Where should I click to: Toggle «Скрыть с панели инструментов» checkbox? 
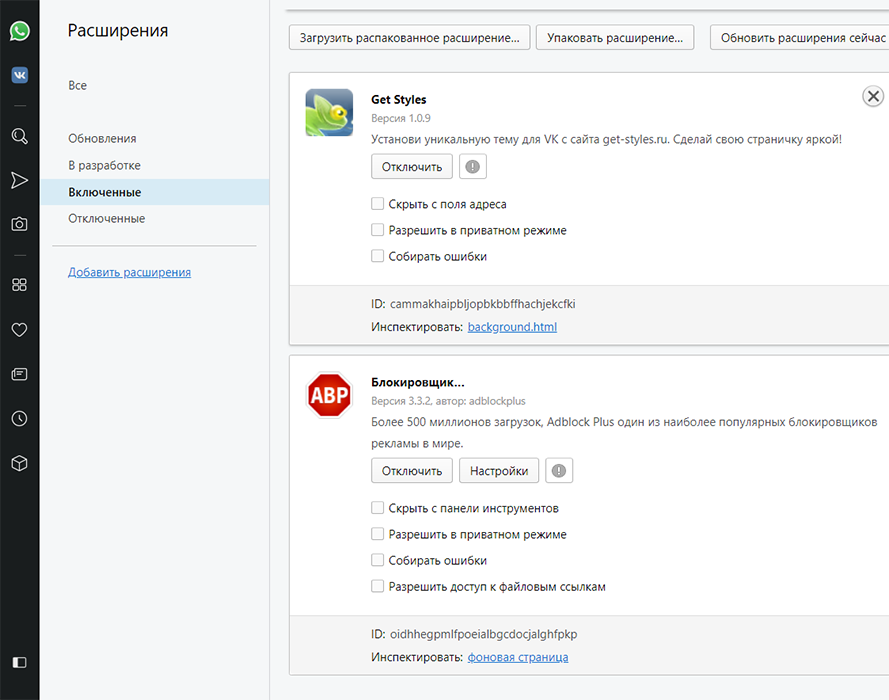pos(378,508)
